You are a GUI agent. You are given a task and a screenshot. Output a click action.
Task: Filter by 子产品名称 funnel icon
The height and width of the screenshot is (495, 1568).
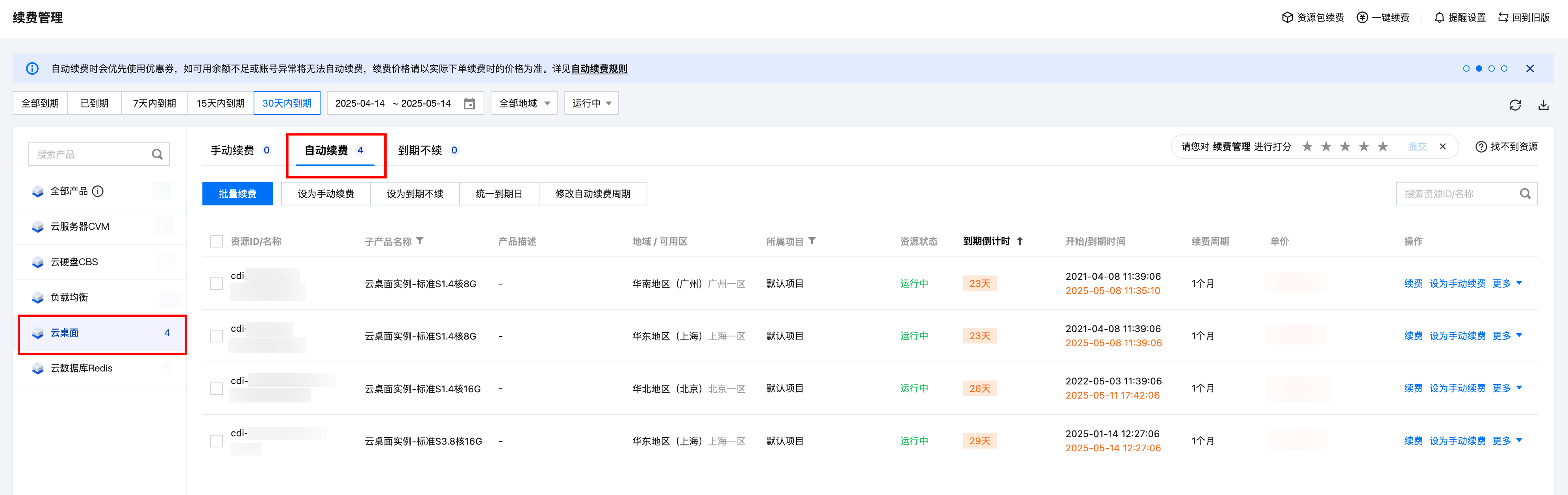[420, 242]
